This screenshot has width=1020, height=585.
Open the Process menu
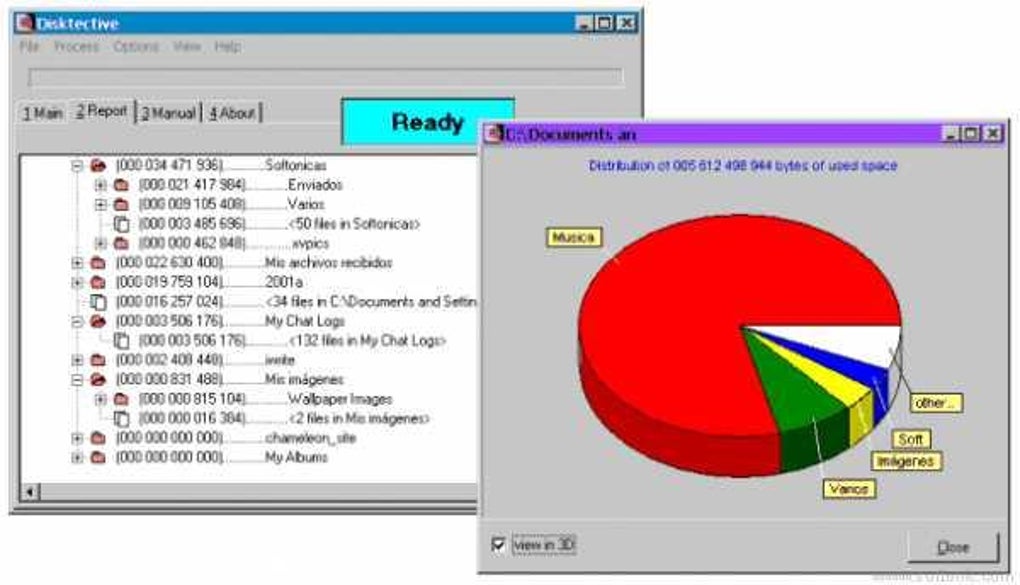pos(76,46)
